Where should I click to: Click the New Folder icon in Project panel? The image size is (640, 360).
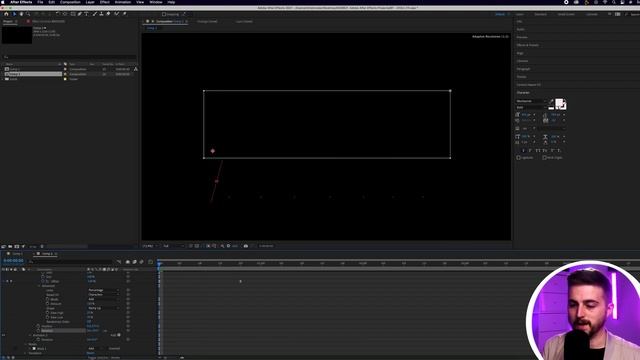(x=10, y=247)
